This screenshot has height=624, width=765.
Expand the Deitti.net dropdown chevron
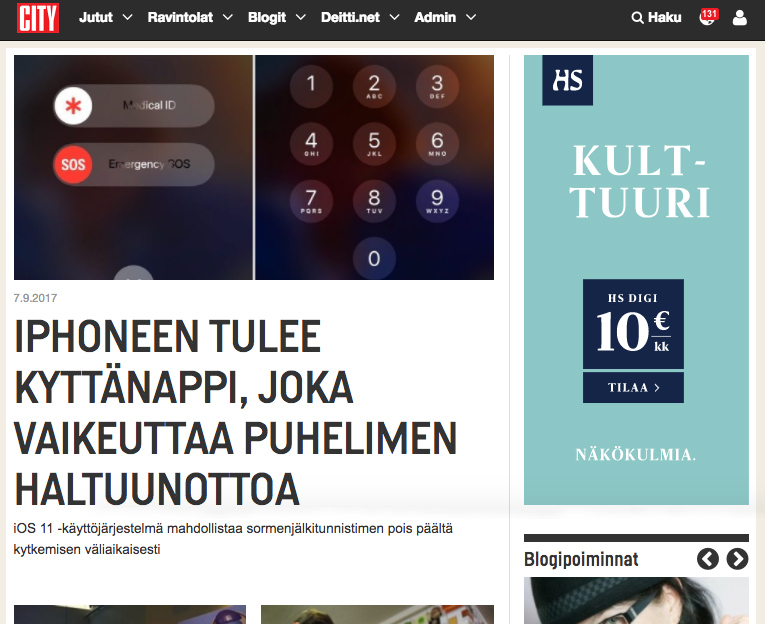pos(393,18)
